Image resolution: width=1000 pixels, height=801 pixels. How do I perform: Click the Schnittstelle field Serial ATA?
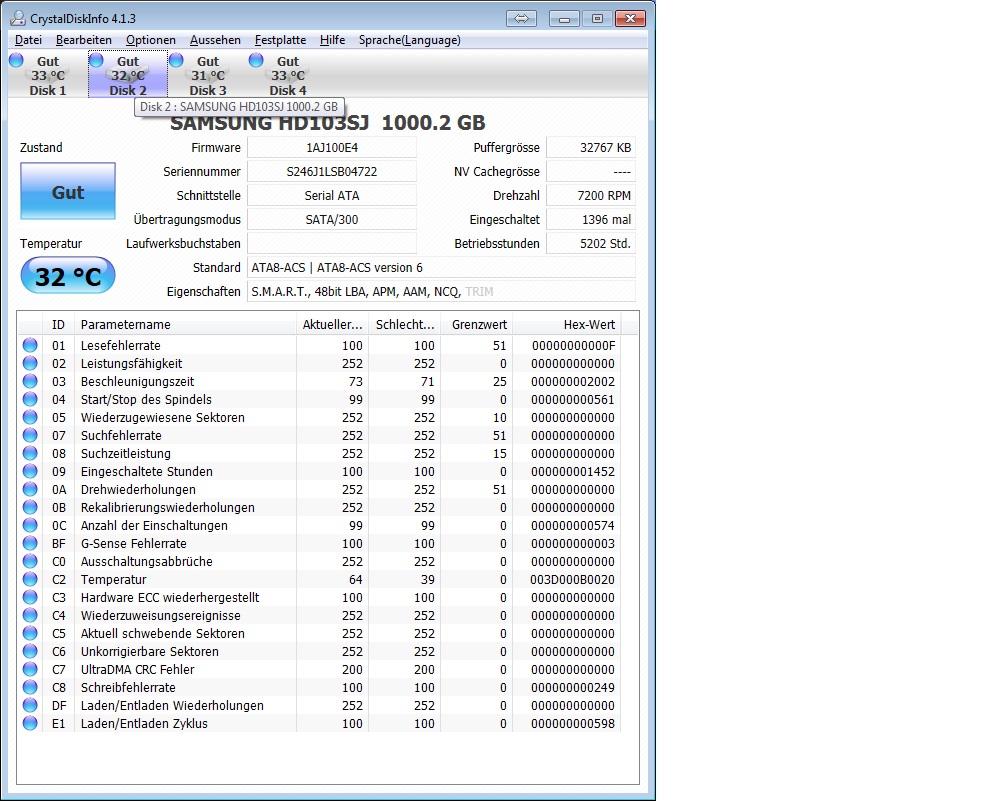pos(332,195)
